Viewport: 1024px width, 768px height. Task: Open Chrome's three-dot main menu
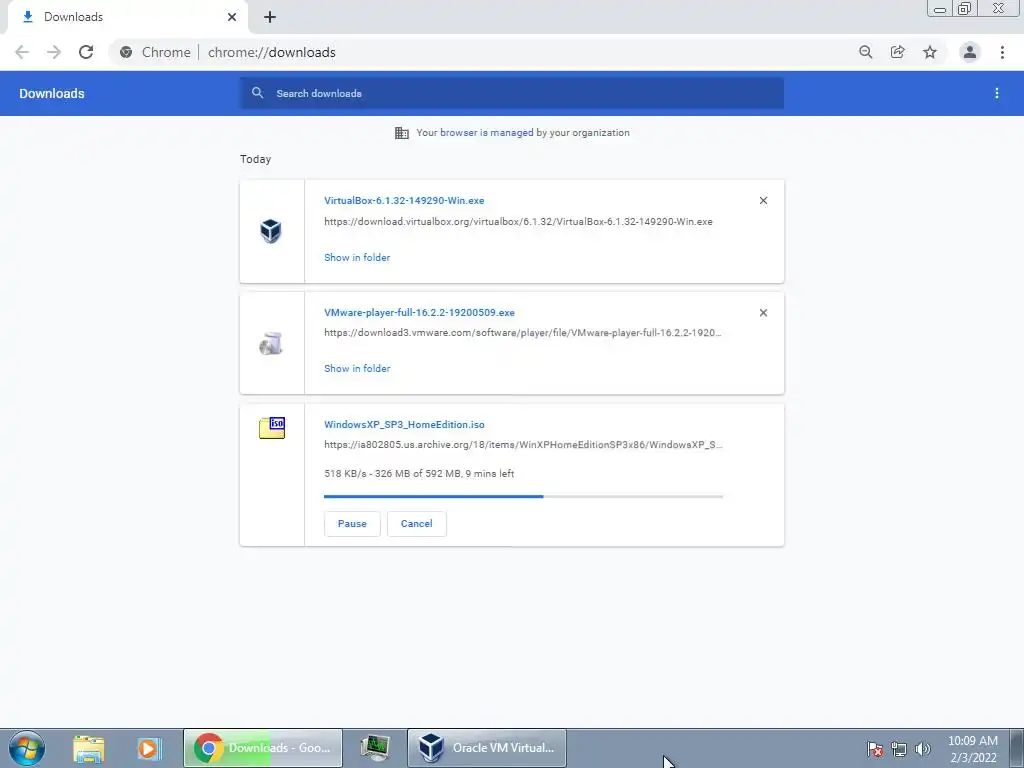coord(1002,52)
